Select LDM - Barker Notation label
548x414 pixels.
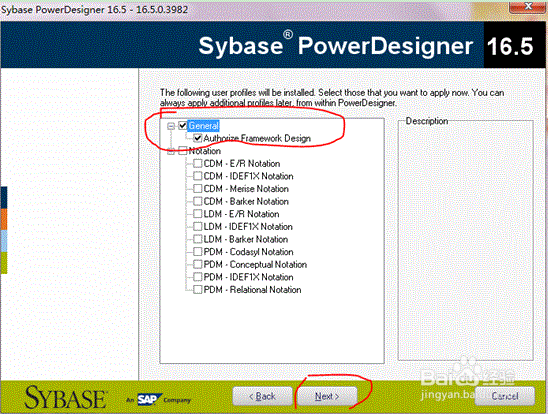246,239
